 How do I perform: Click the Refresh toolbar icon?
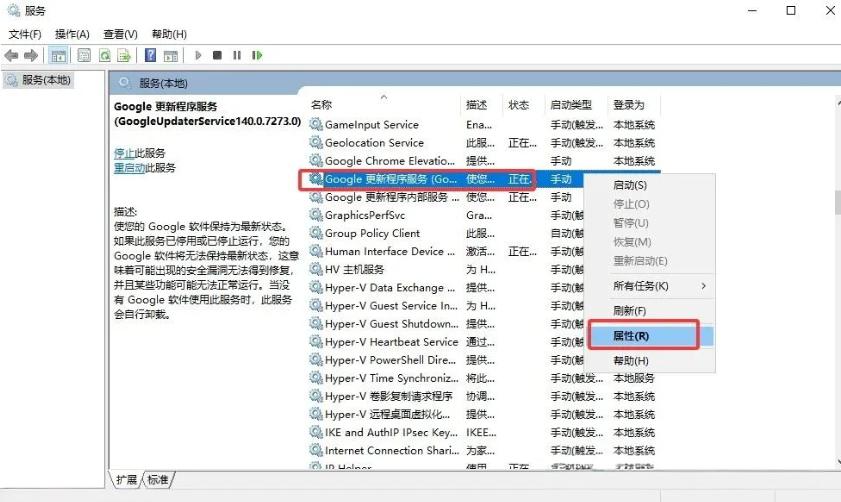[105, 55]
